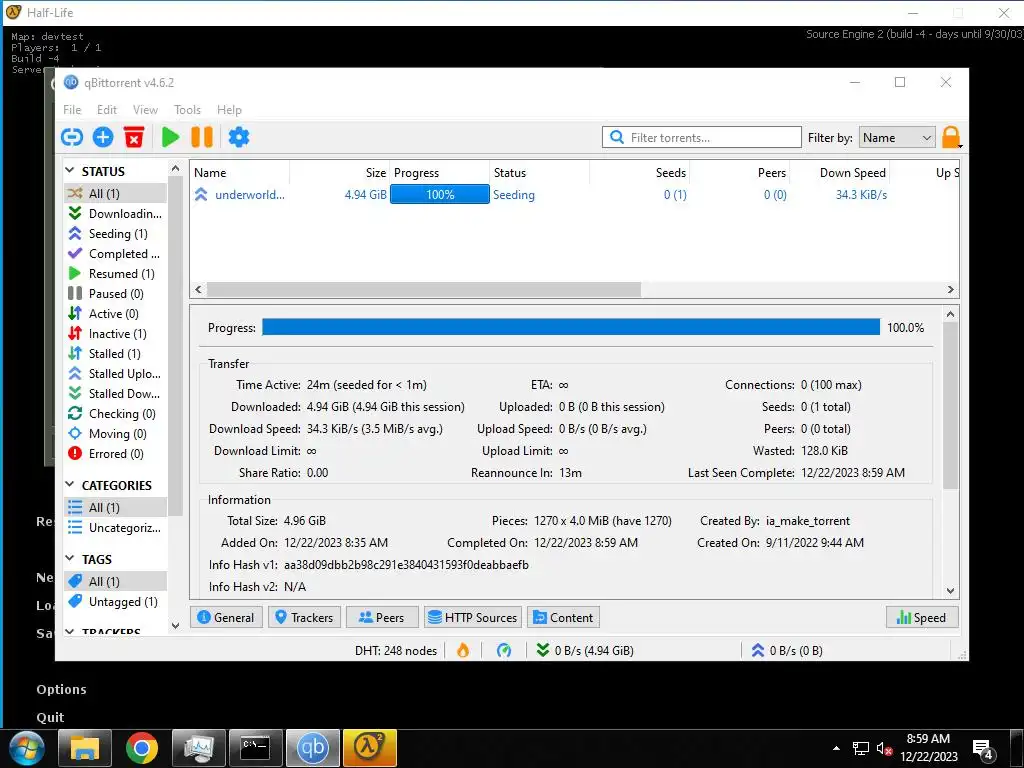Click the torrent's 100% progress bar
This screenshot has height=768, width=1024.
click(440, 195)
